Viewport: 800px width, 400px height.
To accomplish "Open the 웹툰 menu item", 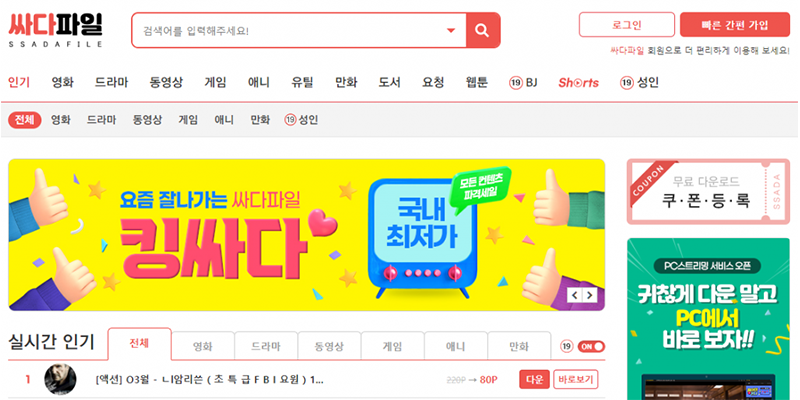I will click(477, 83).
